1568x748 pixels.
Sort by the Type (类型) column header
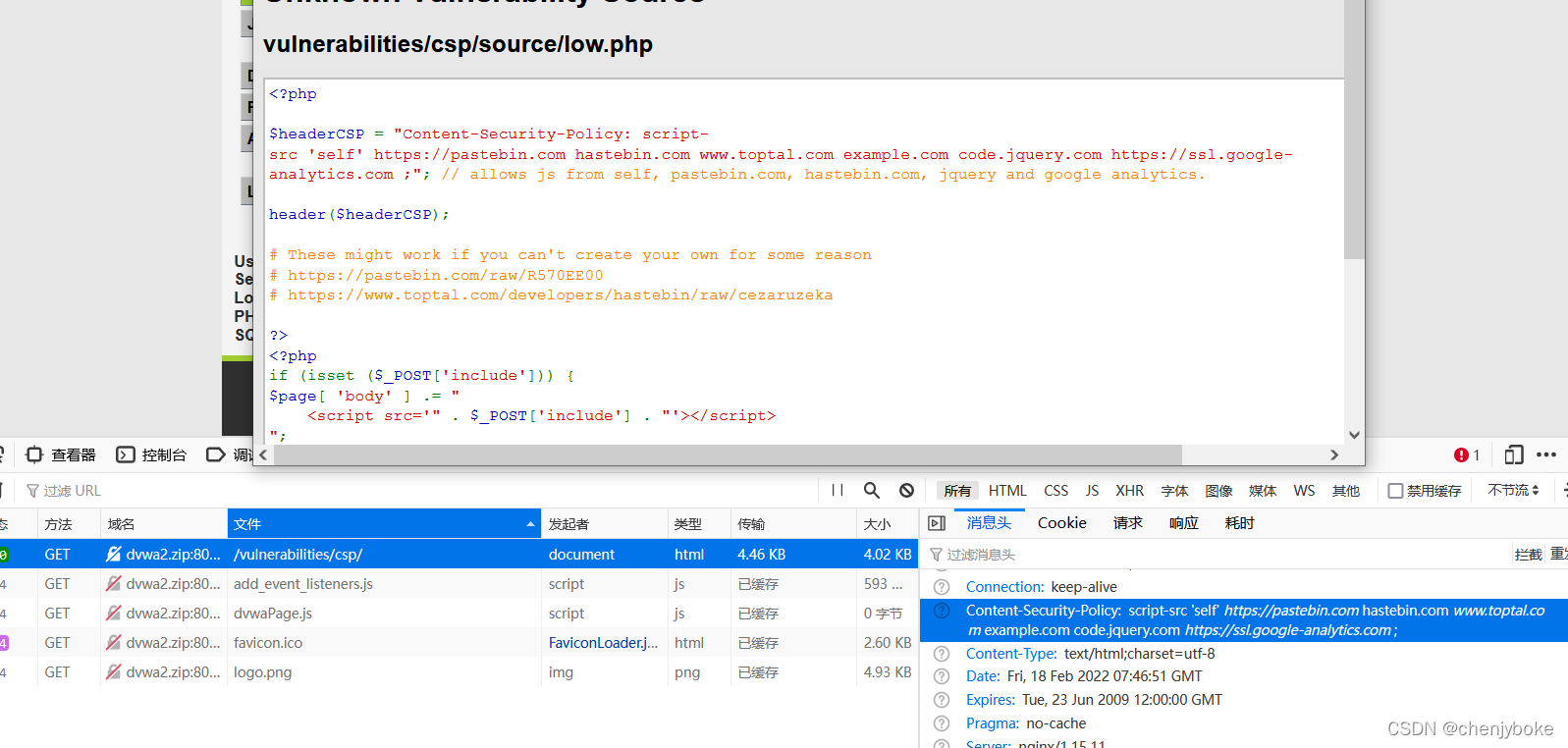tap(699, 524)
